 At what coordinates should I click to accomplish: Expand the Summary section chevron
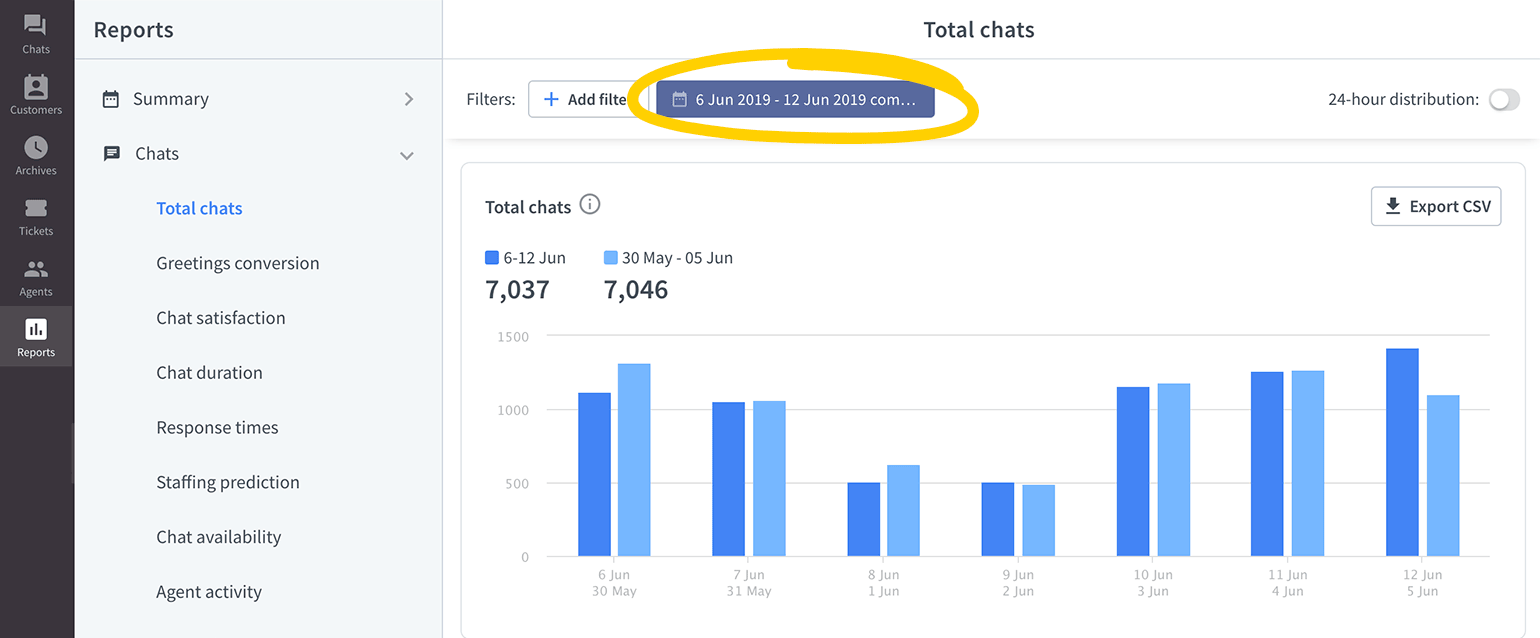click(x=408, y=99)
